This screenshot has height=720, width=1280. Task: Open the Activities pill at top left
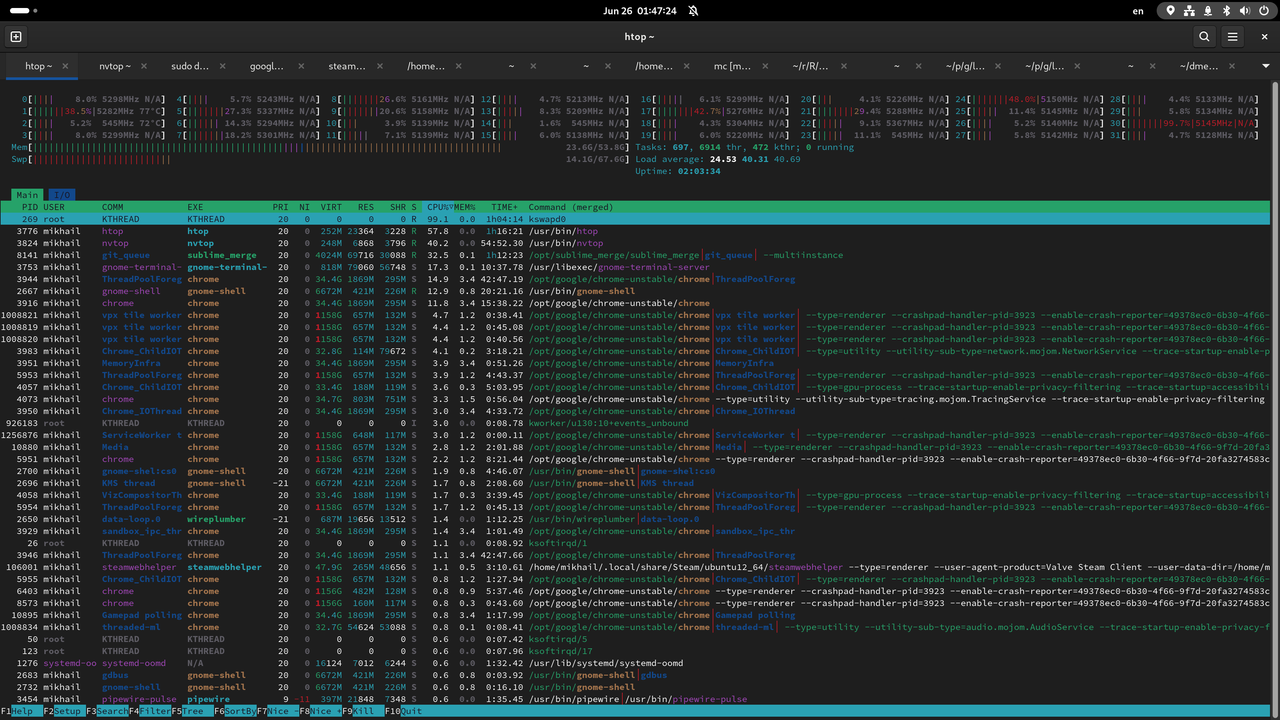click(22, 10)
